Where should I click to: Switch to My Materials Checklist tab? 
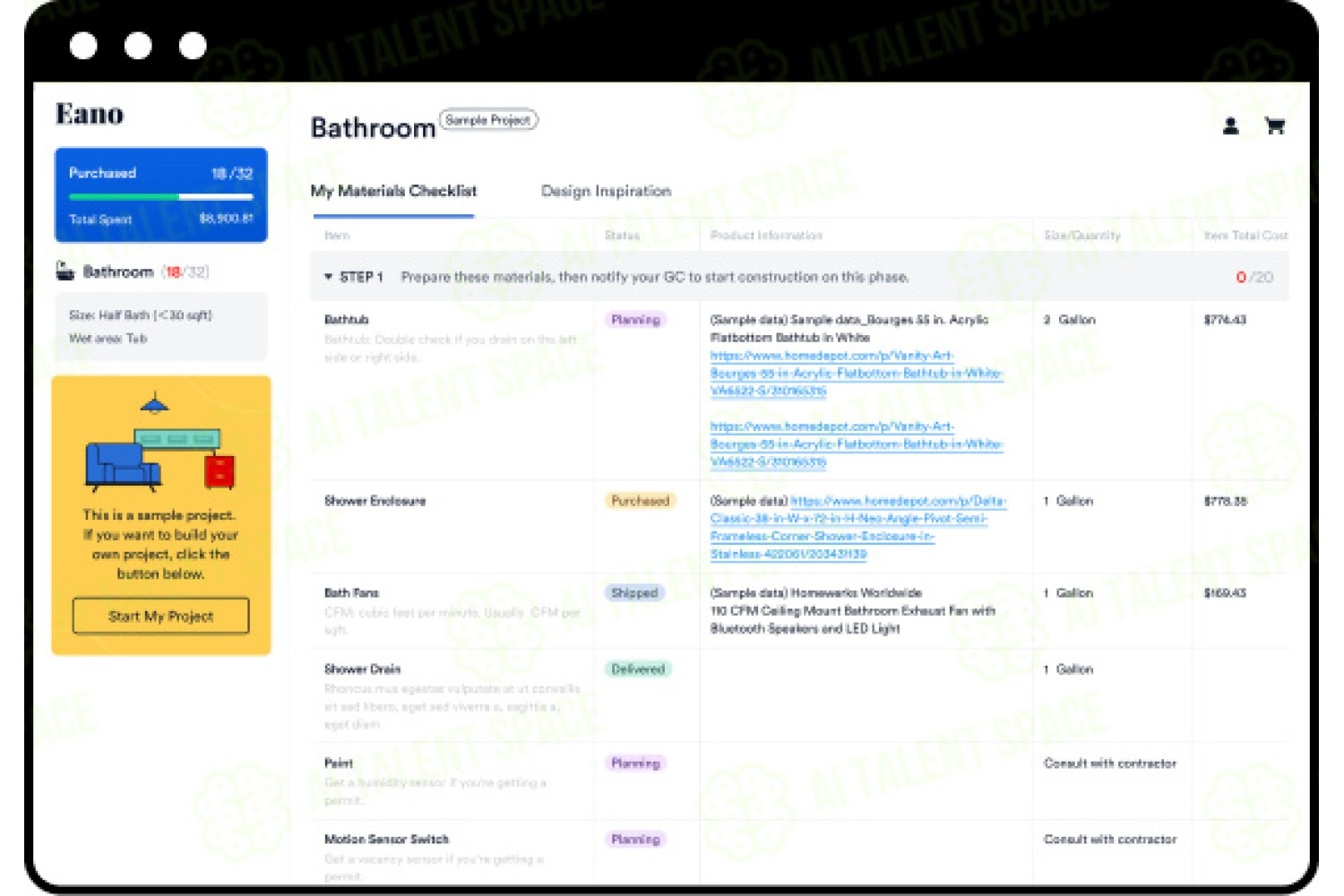pos(393,191)
